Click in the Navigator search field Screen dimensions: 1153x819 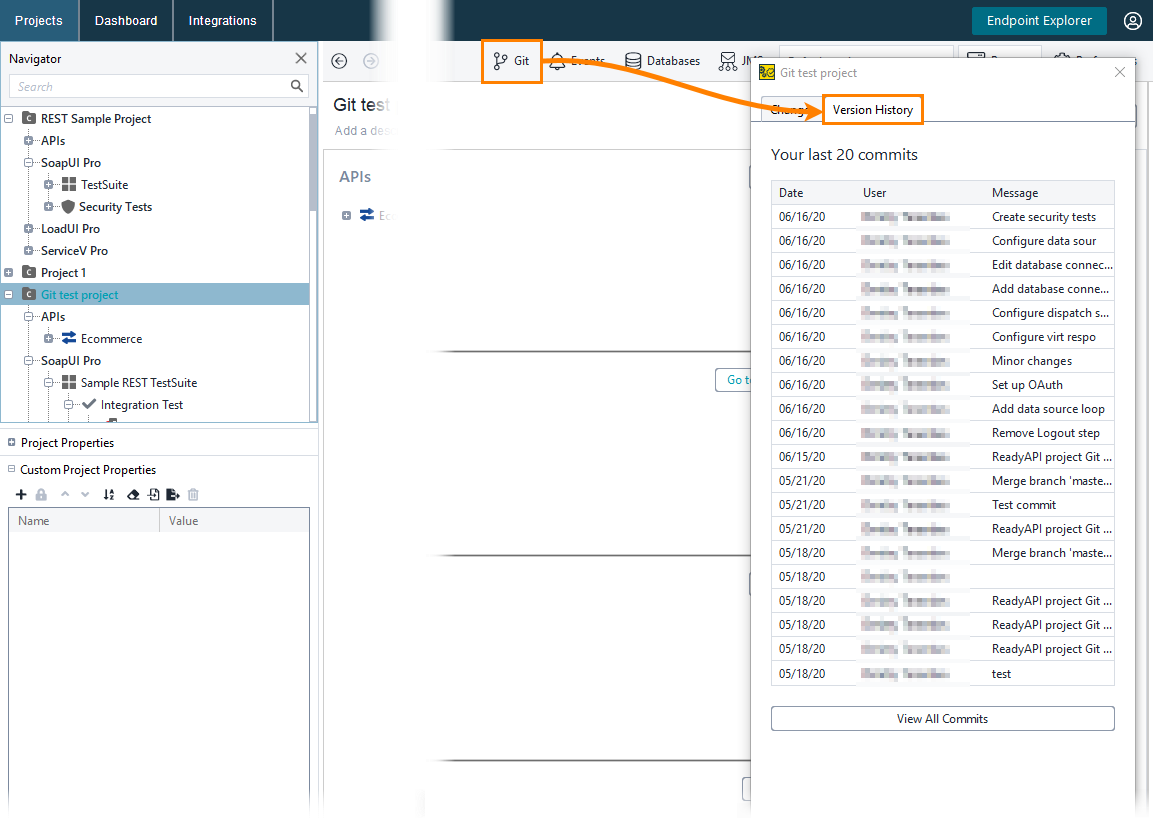tap(151, 86)
